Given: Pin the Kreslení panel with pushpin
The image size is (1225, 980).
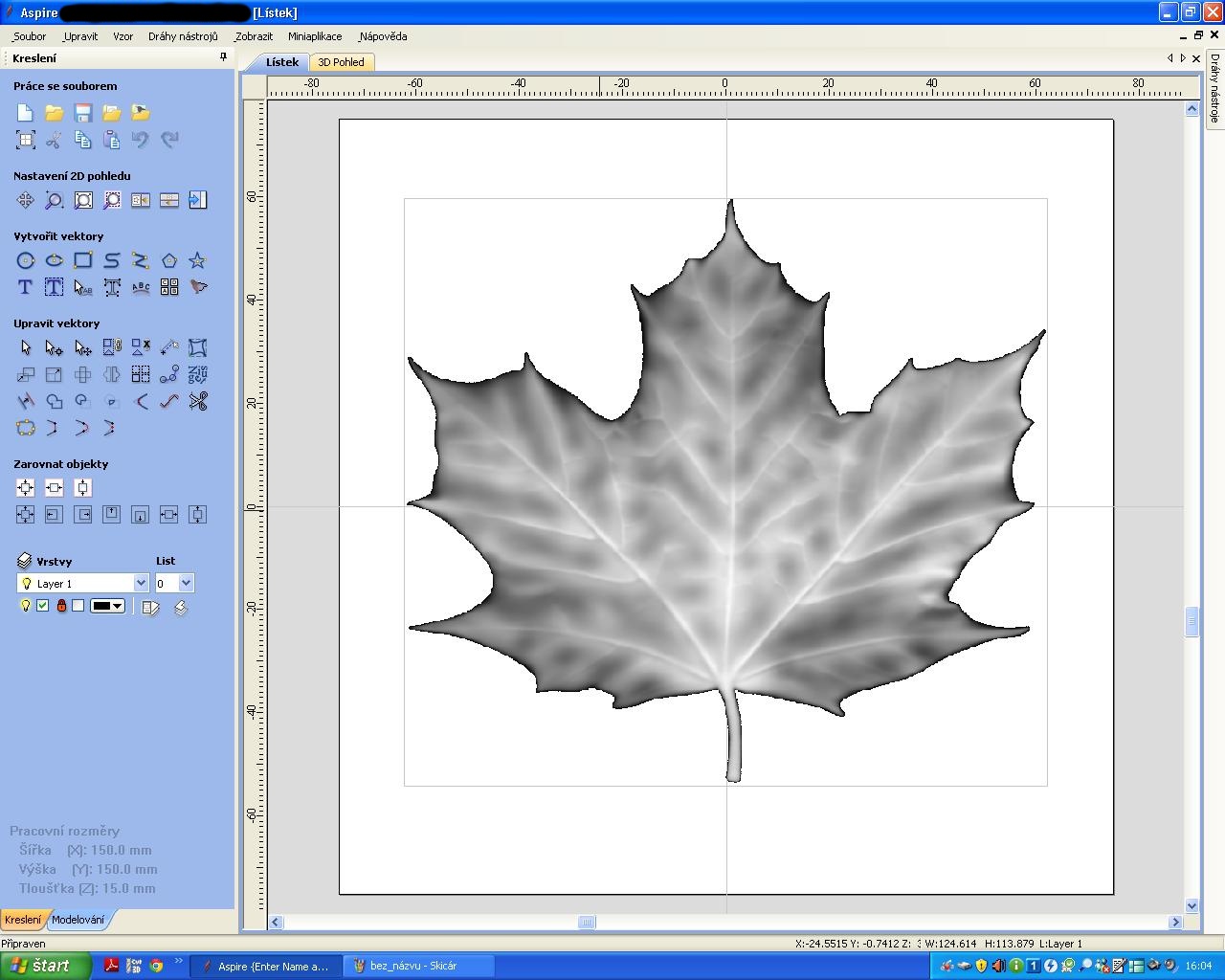Looking at the screenshot, I should tap(224, 57).
